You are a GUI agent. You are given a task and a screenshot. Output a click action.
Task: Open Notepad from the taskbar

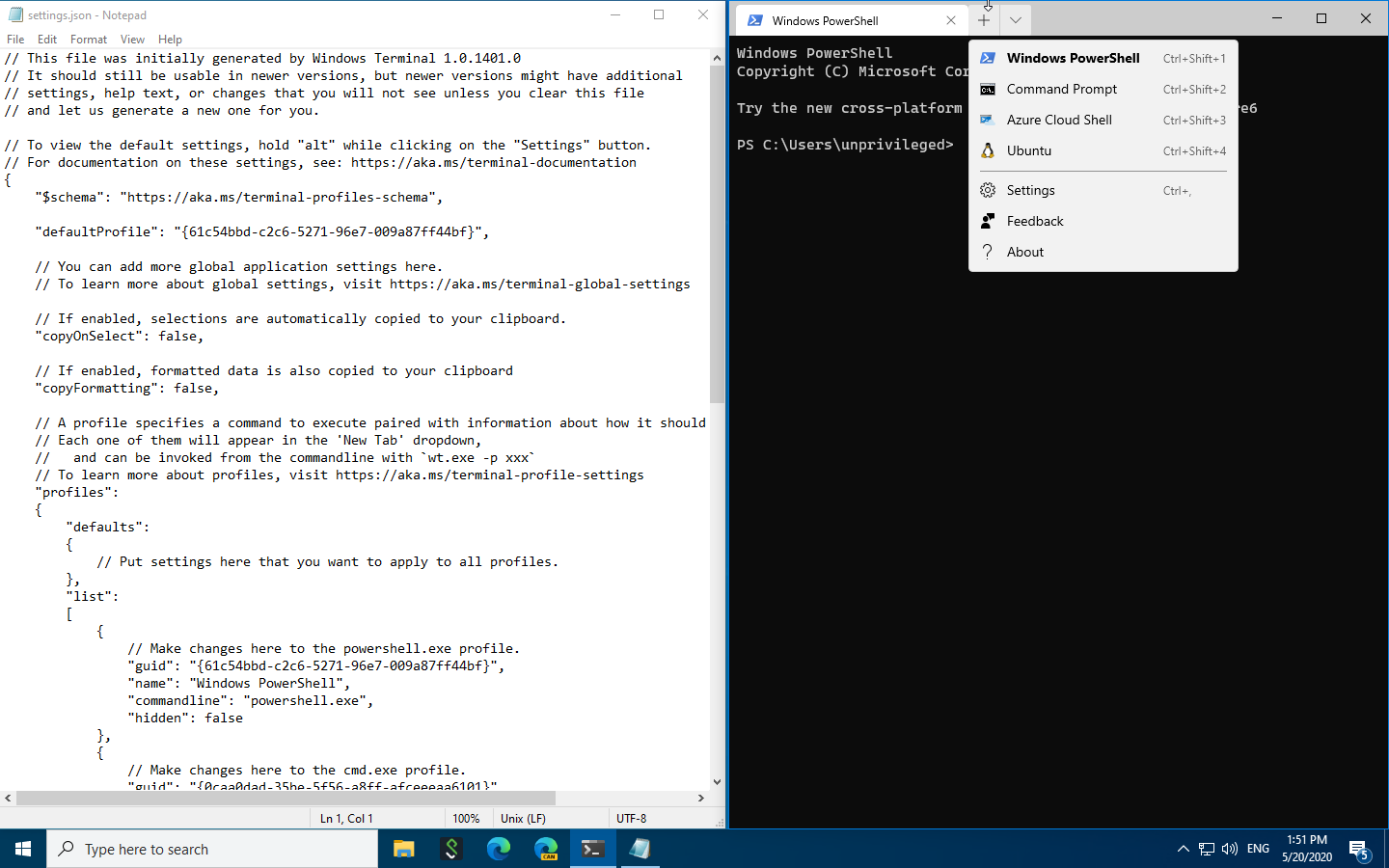point(640,849)
